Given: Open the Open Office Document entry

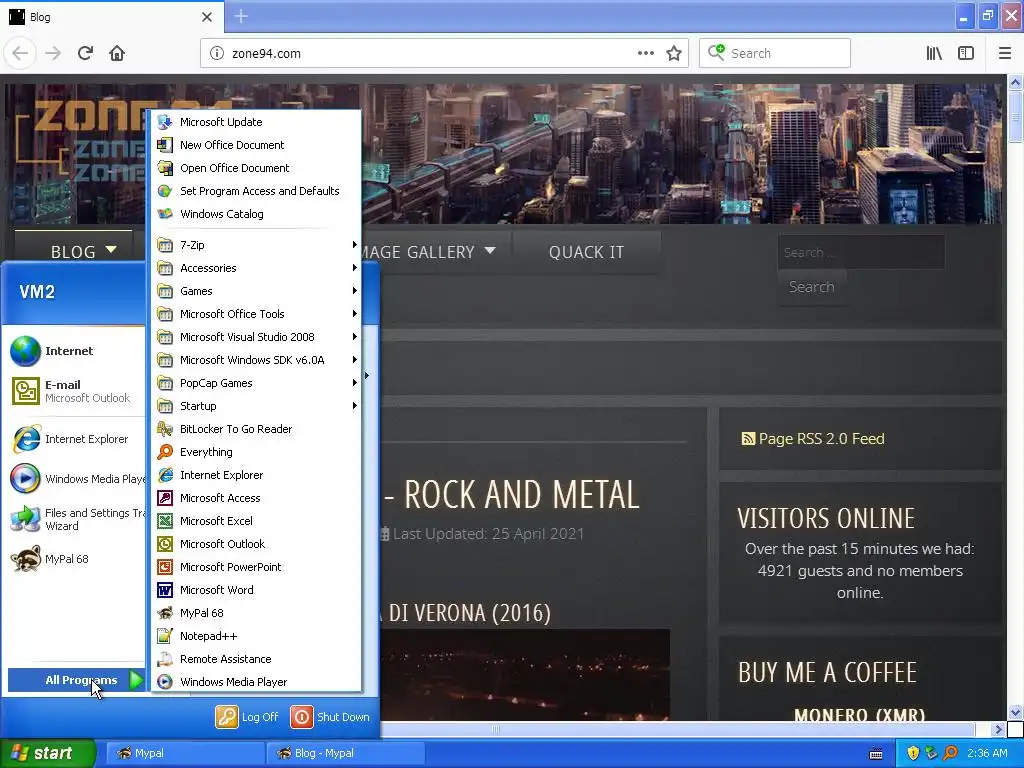Looking at the screenshot, I should [256, 168].
